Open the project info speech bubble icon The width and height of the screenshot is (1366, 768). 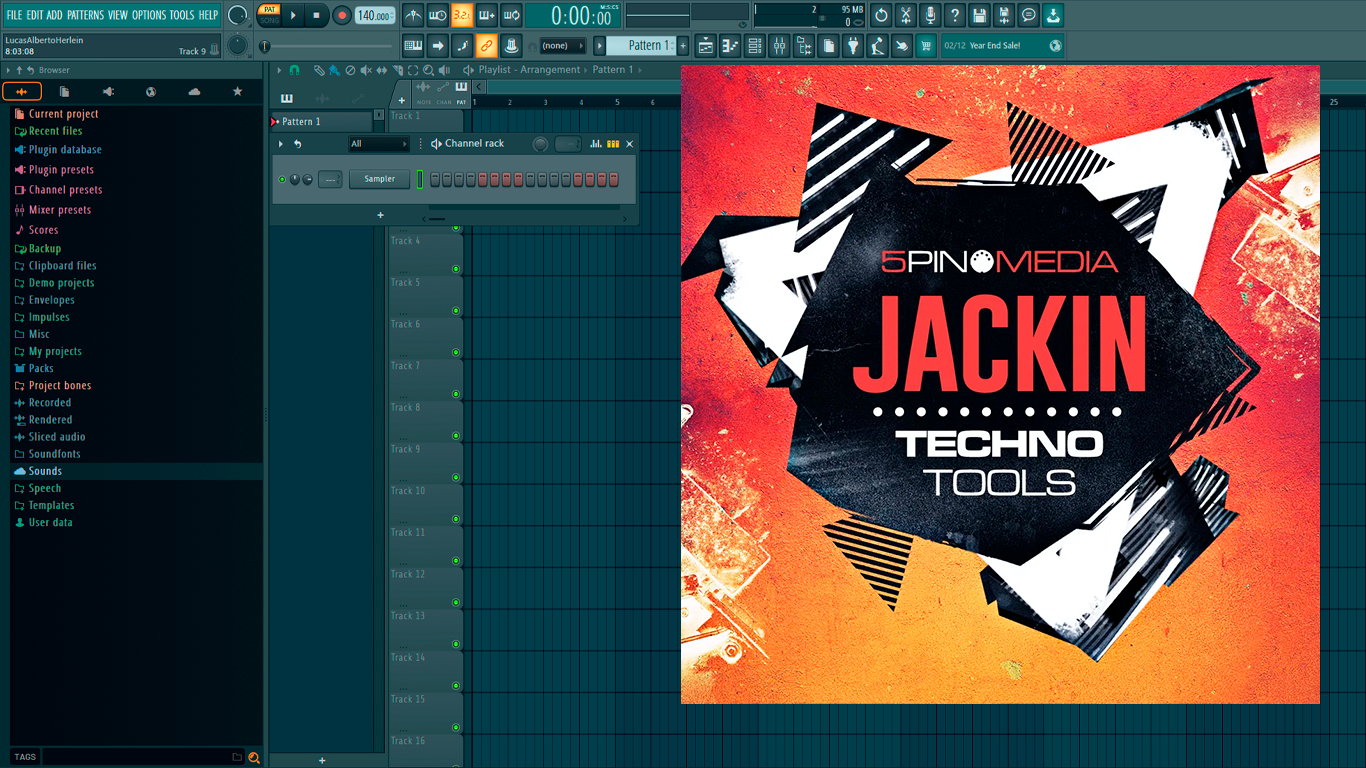(1028, 15)
